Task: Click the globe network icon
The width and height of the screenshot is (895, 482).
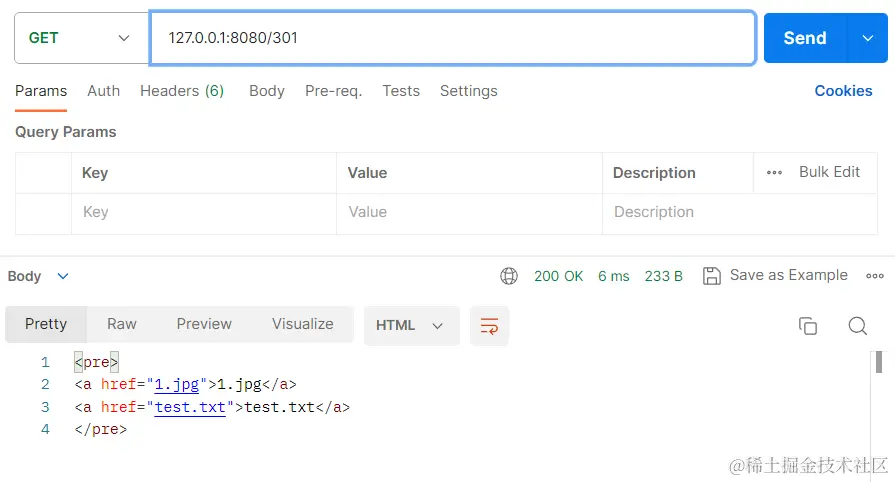Action: tap(509, 276)
